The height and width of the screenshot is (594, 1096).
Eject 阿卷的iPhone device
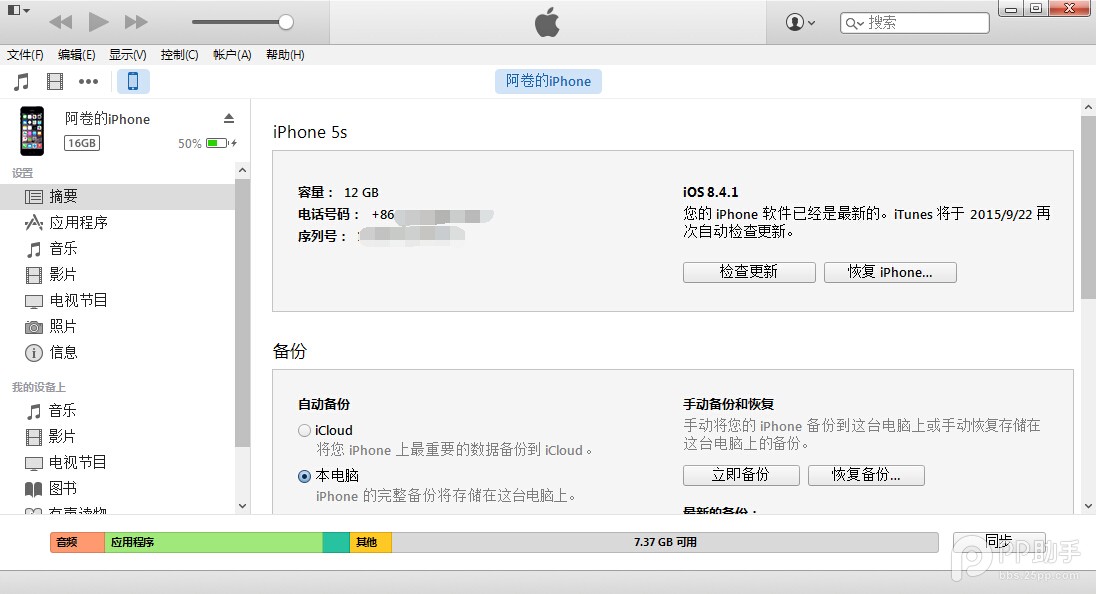[x=229, y=118]
